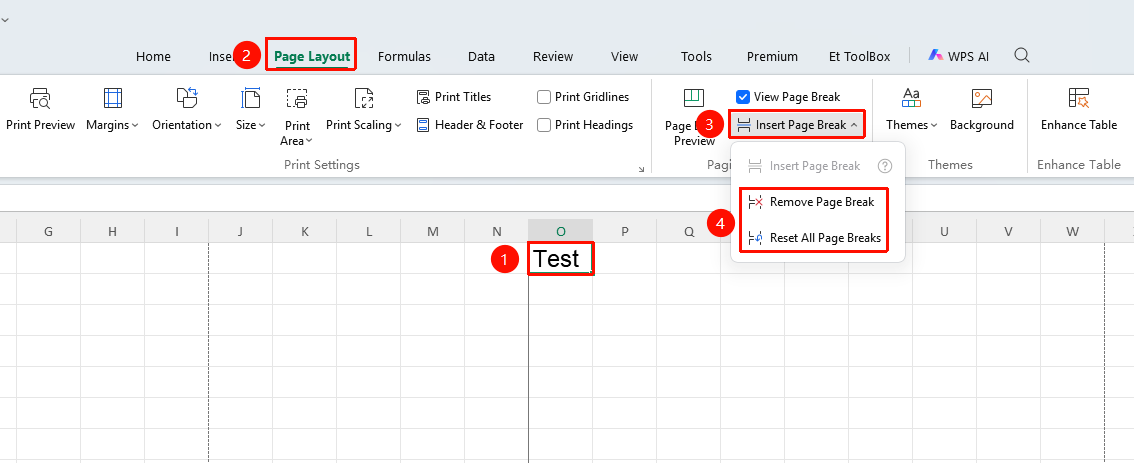
Task: Select column header N
Action: pos(496,232)
